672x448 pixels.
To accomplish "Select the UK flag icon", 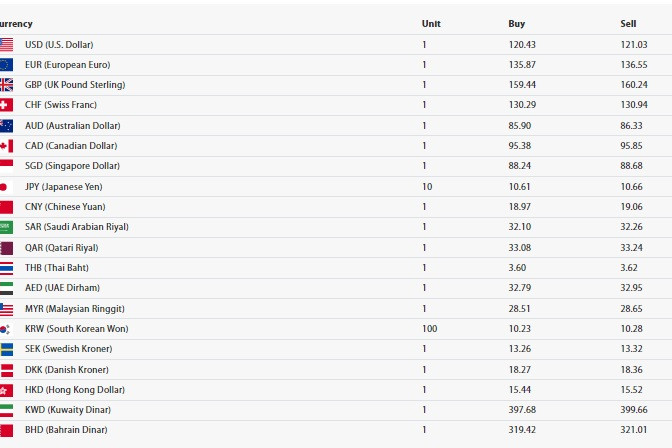I will [6, 85].
